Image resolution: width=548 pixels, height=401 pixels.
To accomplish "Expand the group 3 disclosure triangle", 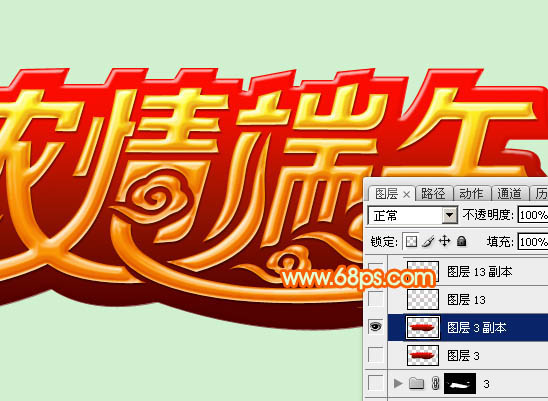I will 398,383.
